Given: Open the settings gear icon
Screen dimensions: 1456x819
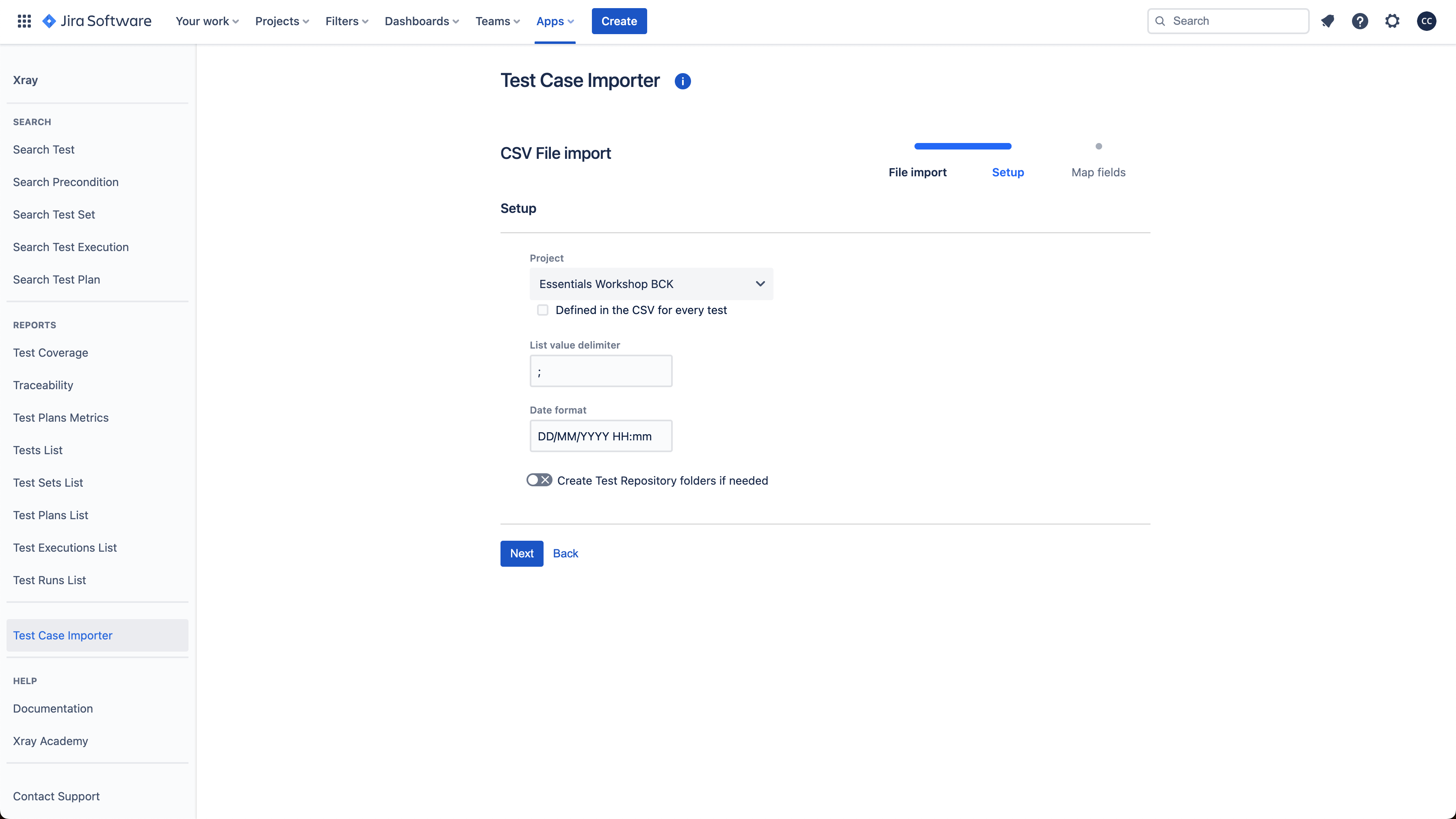Looking at the screenshot, I should [x=1392, y=21].
